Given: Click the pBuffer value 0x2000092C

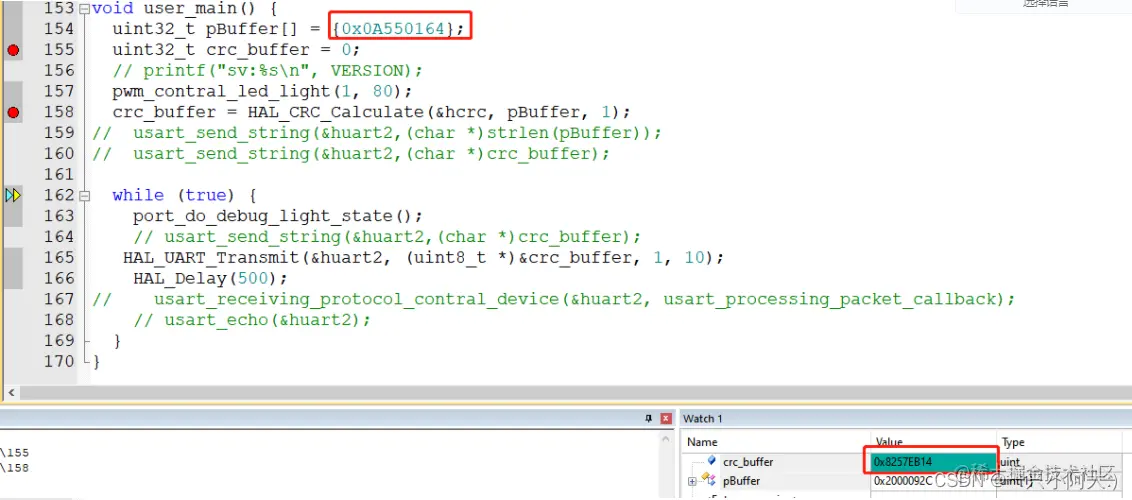Looking at the screenshot, I should pyautogui.click(x=904, y=481).
